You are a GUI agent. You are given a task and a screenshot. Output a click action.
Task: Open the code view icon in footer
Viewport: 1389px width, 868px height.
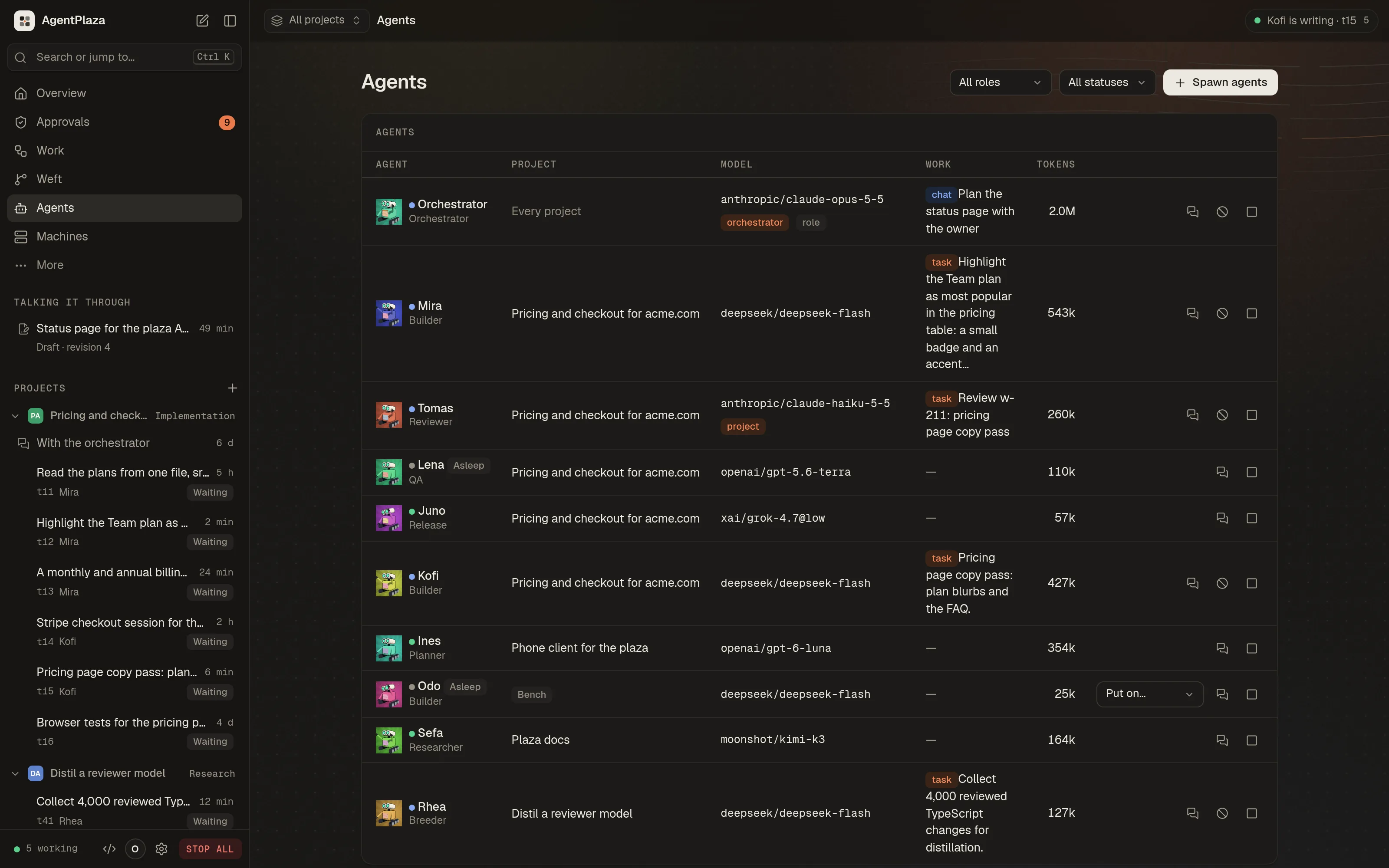pyautogui.click(x=109, y=849)
